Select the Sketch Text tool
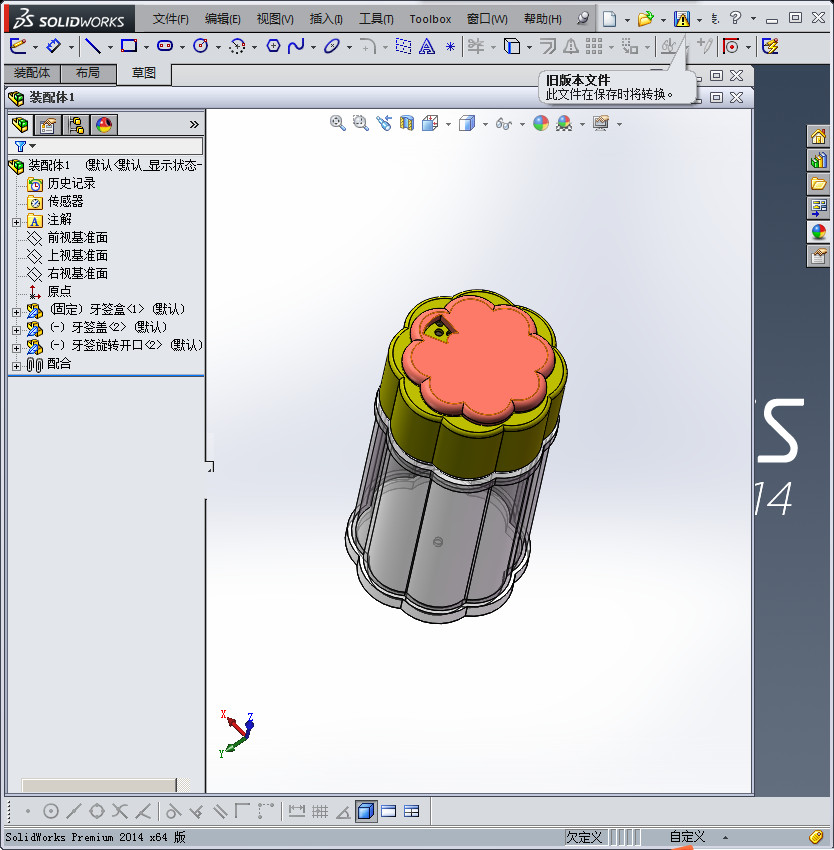This screenshot has width=834, height=850. pos(427,47)
